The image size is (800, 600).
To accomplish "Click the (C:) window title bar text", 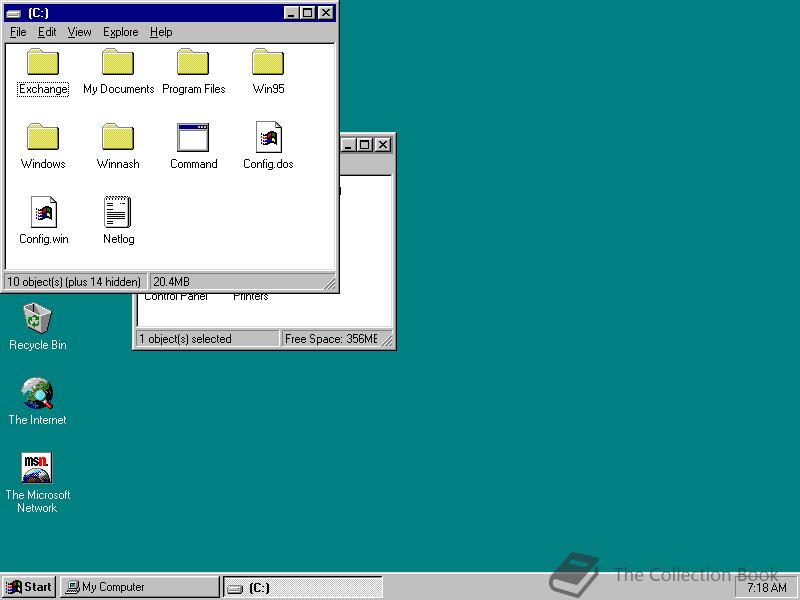I will (x=39, y=13).
